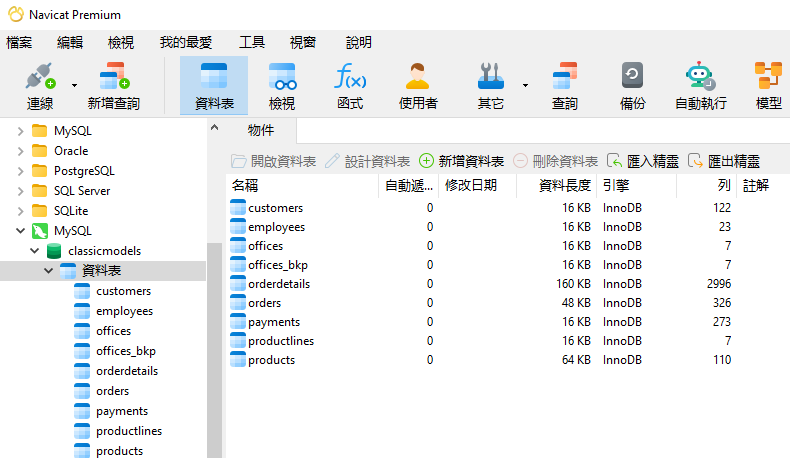The height and width of the screenshot is (458, 790).
Task: Open 新增查詢 new query tool
Action: click(113, 78)
